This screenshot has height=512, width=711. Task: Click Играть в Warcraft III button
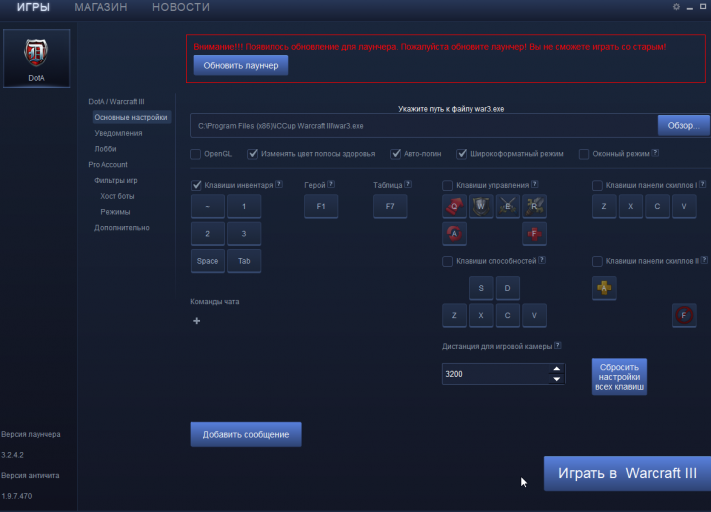628,473
